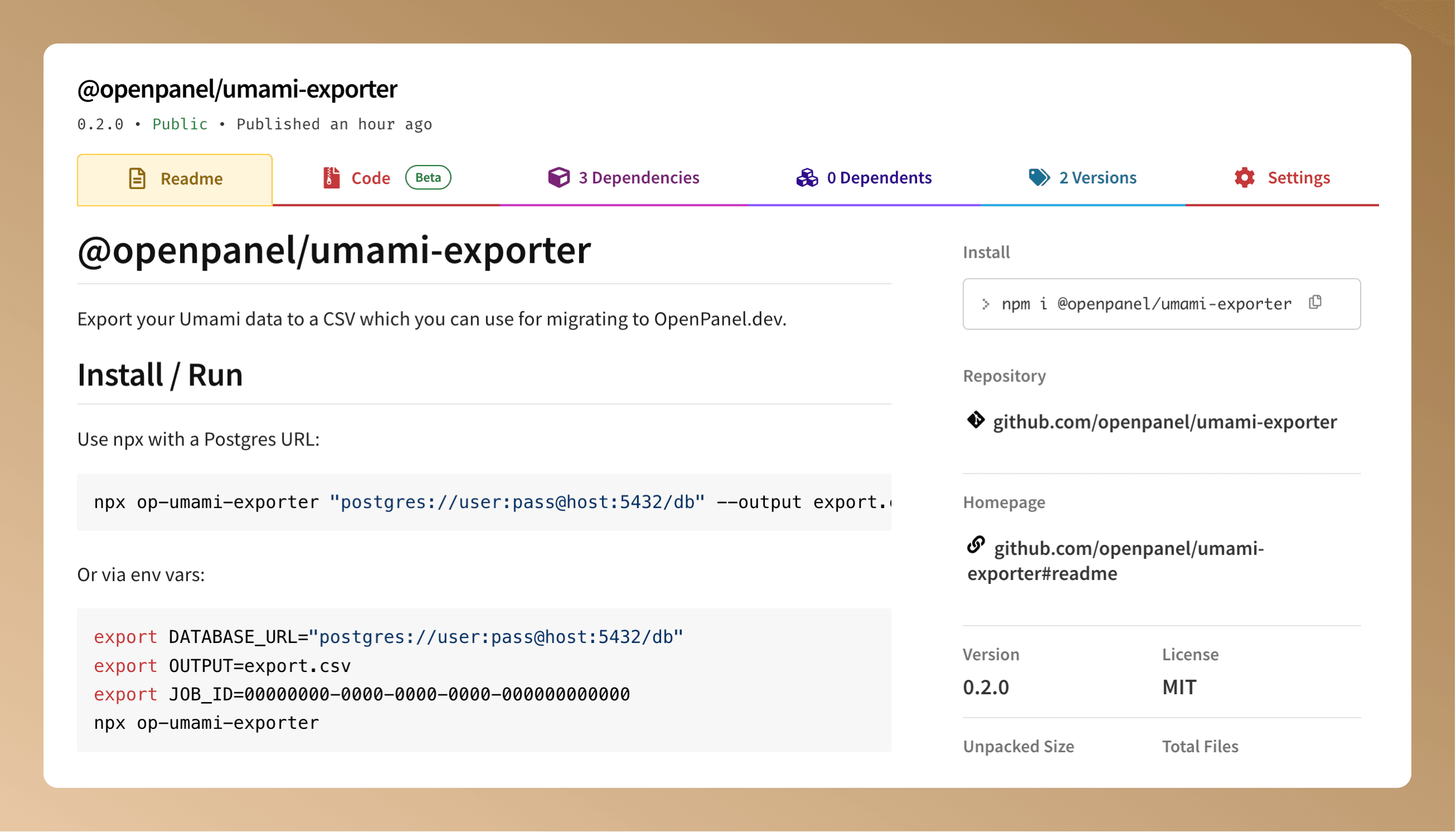Switch to the Code tab

coord(370,178)
